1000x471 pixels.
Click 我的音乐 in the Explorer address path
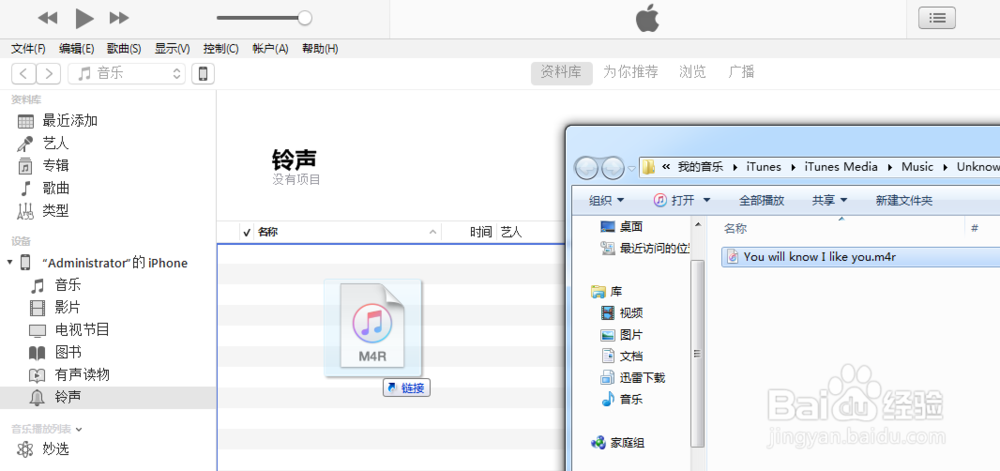(700, 167)
